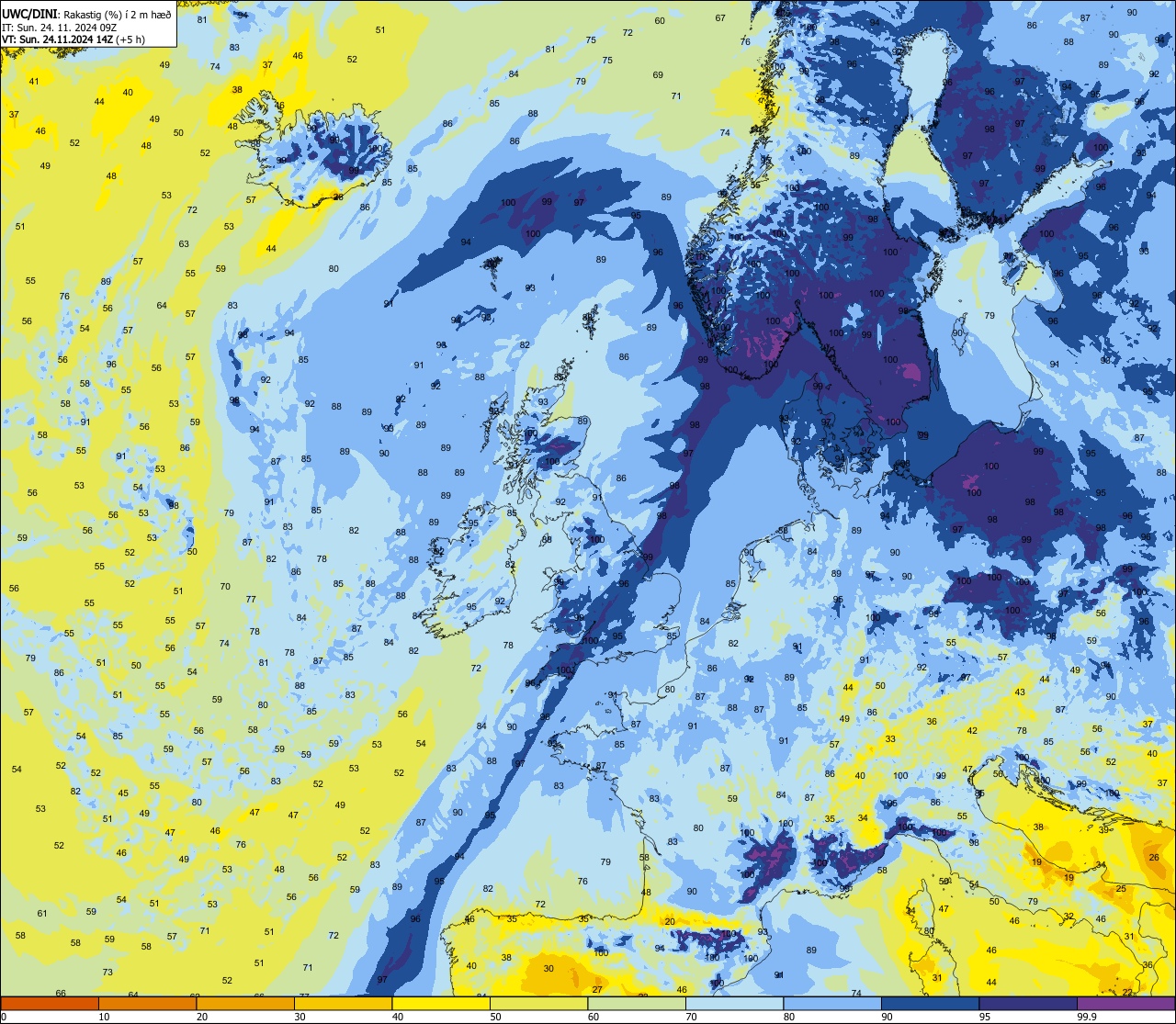Click the '25' humidity value on the map
The height and width of the screenshot is (1024, 1176).
pos(1121,888)
